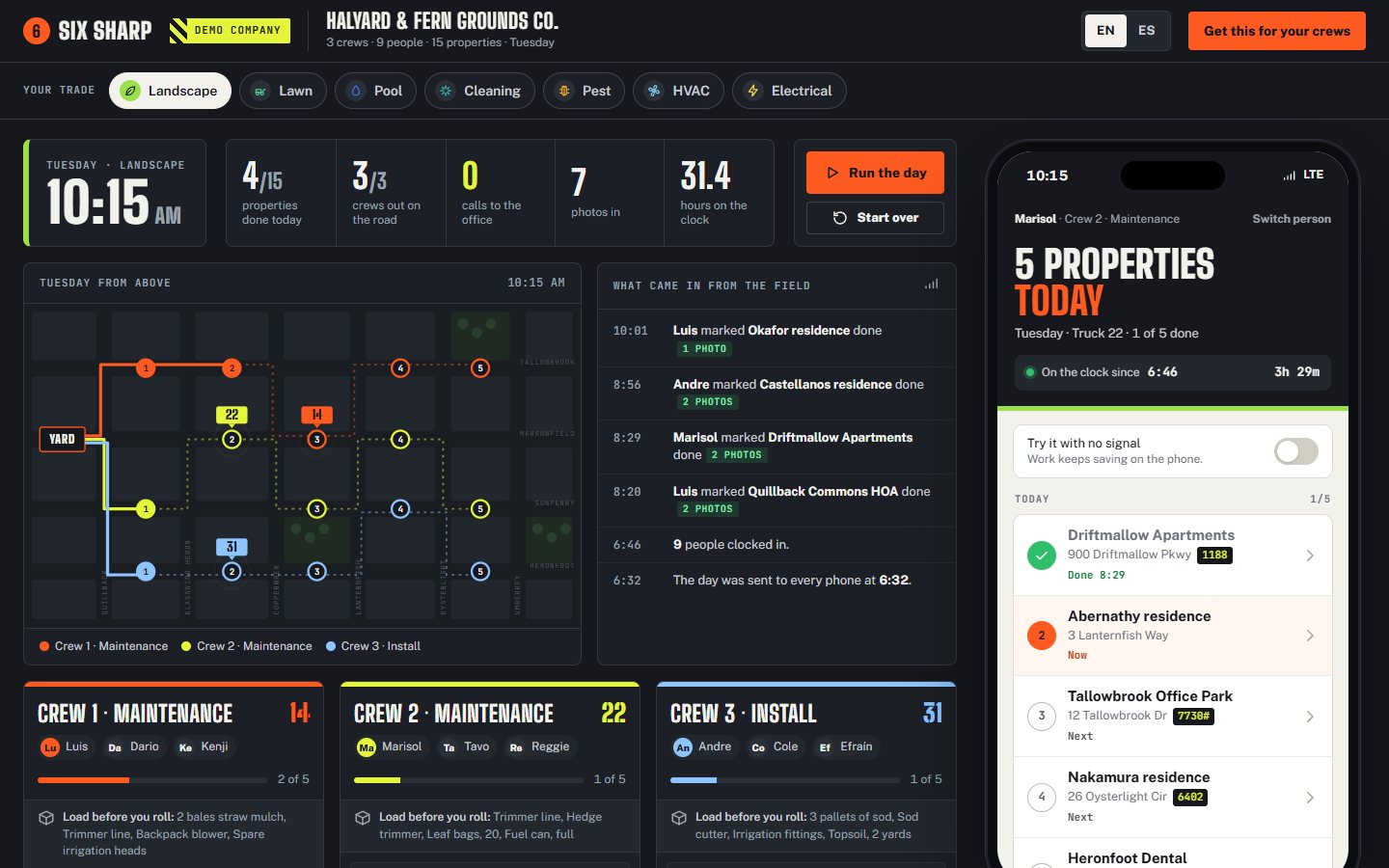1389x868 pixels.
Task: Click the Run the day button
Action: tap(875, 173)
